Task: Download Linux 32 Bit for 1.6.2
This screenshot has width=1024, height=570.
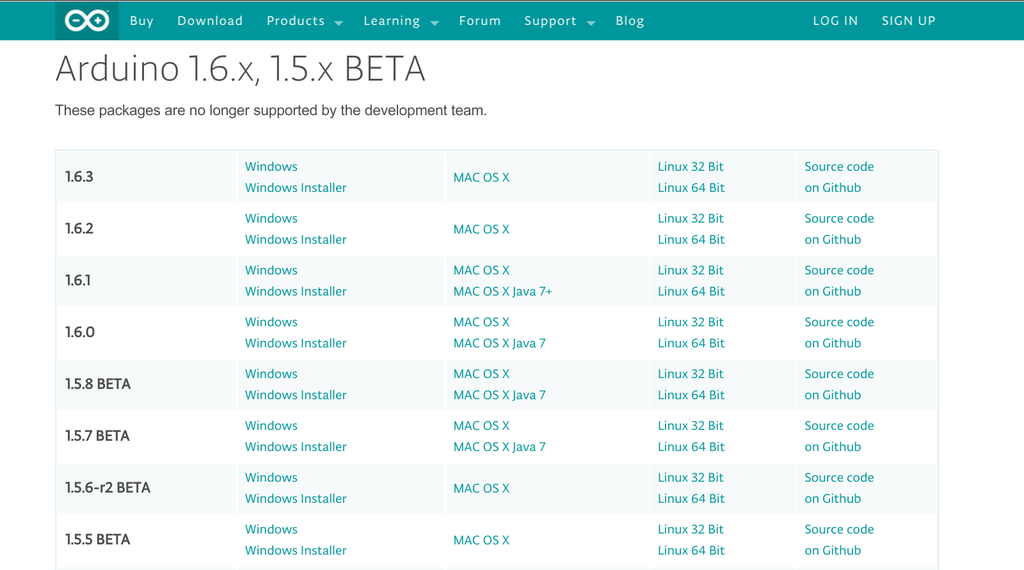Action: click(x=690, y=218)
